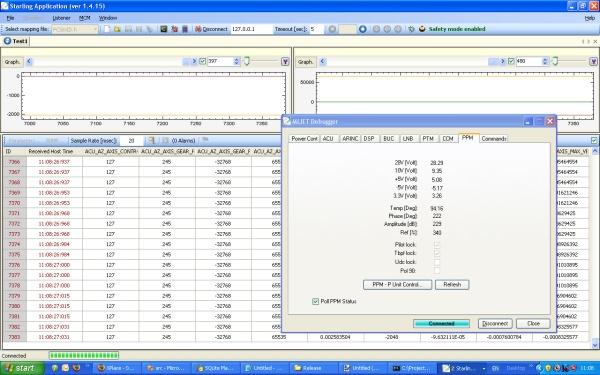Switch to the DSP tab in Debugger
The width and height of the screenshot is (600, 375).
(x=369, y=139)
